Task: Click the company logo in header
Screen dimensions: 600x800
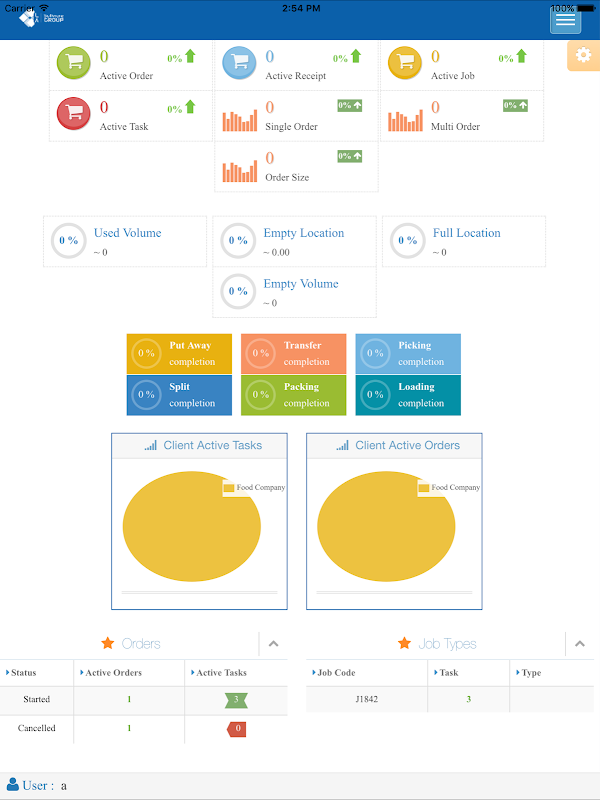Action: point(41,19)
